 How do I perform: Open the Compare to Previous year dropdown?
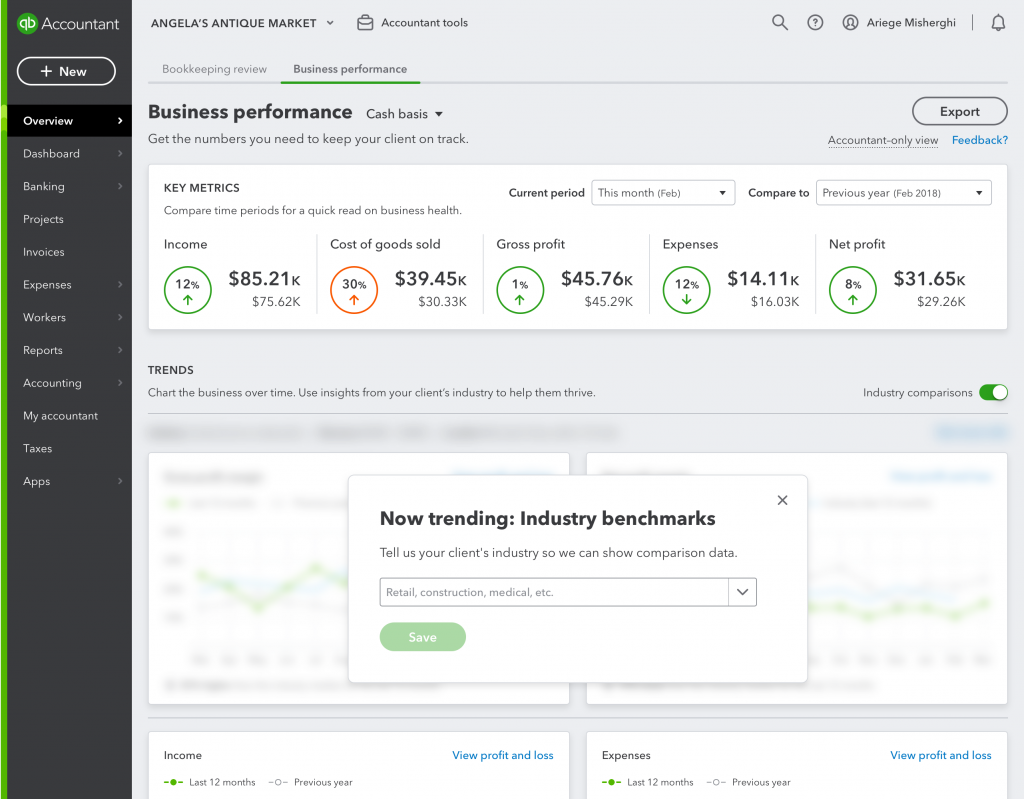click(x=904, y=193)
